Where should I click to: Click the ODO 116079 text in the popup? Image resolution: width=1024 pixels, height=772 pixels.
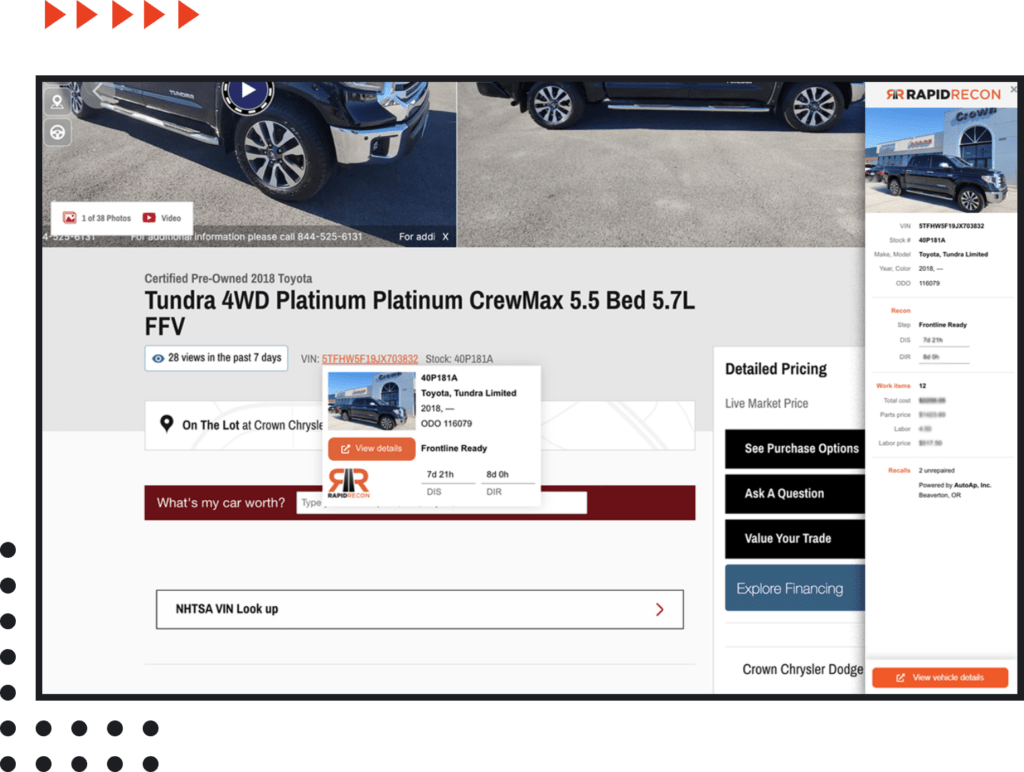point(446,423)
